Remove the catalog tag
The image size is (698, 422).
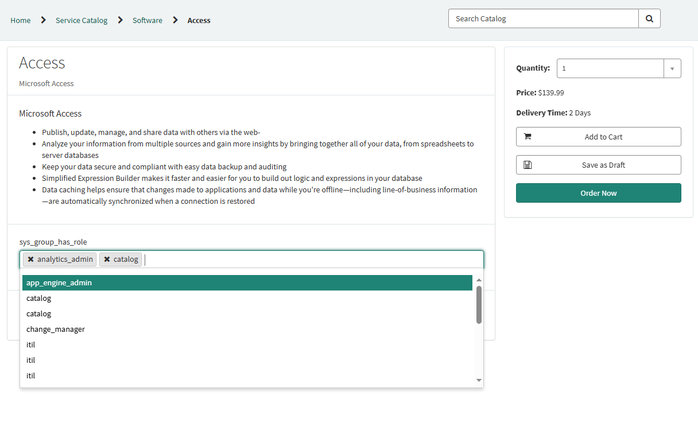click(107, 259)
